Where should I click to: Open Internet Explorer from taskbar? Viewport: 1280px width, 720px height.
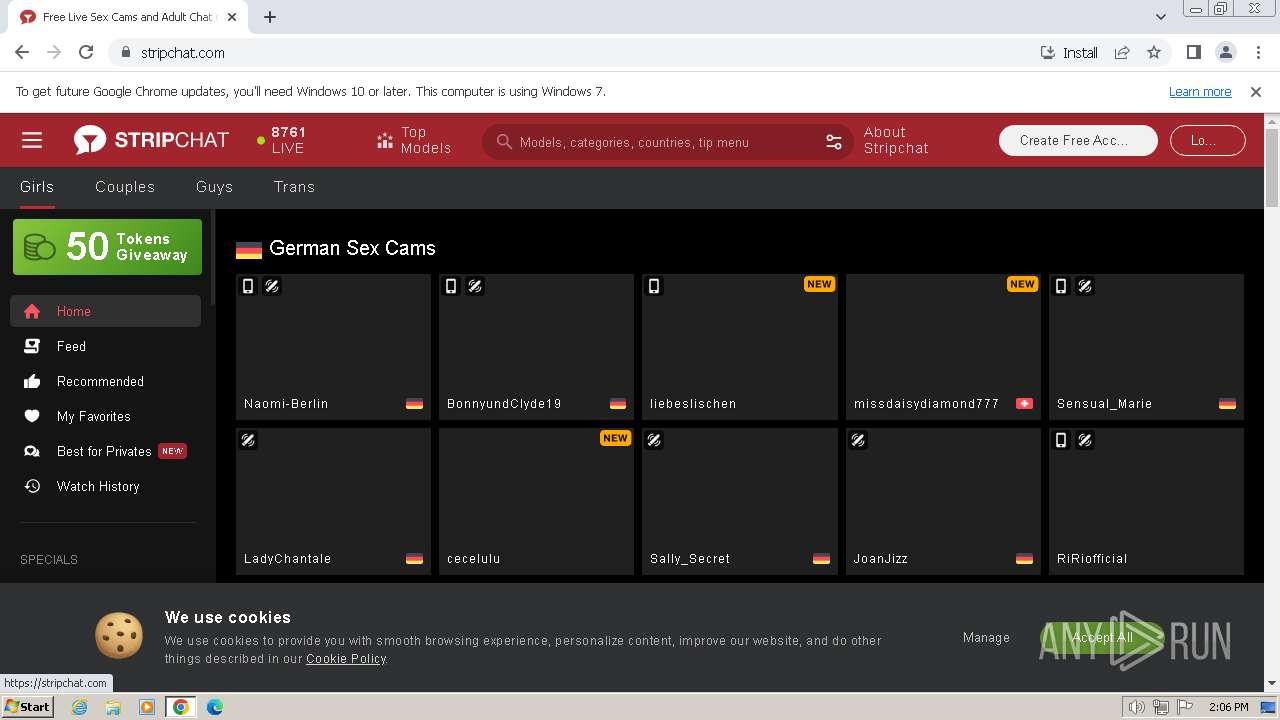79,707
